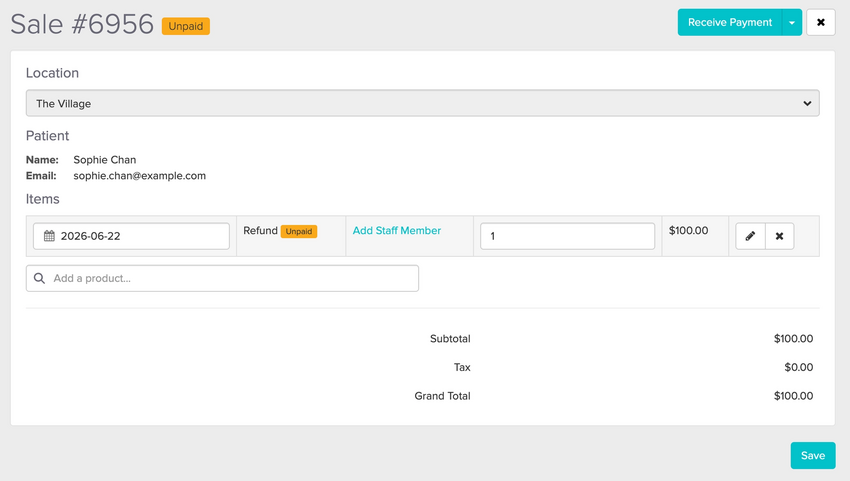Focus the quantity field showing 1
Viewport: 850px width, 481px height.
point(567,236)
